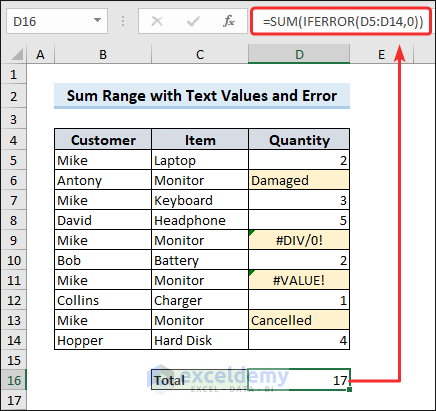Click the Cancel (X) formula icon

[156, 22]
